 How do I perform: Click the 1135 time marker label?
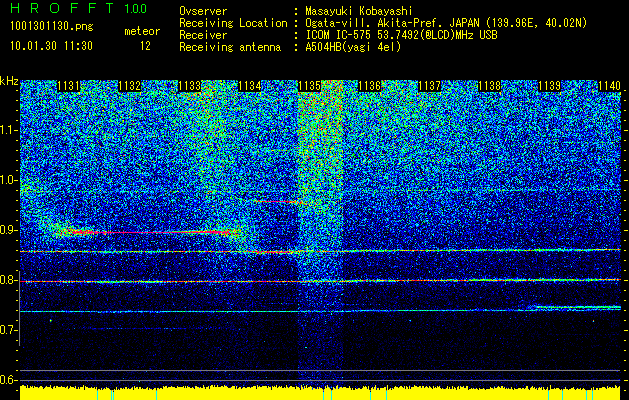click(x=309, y=86)
